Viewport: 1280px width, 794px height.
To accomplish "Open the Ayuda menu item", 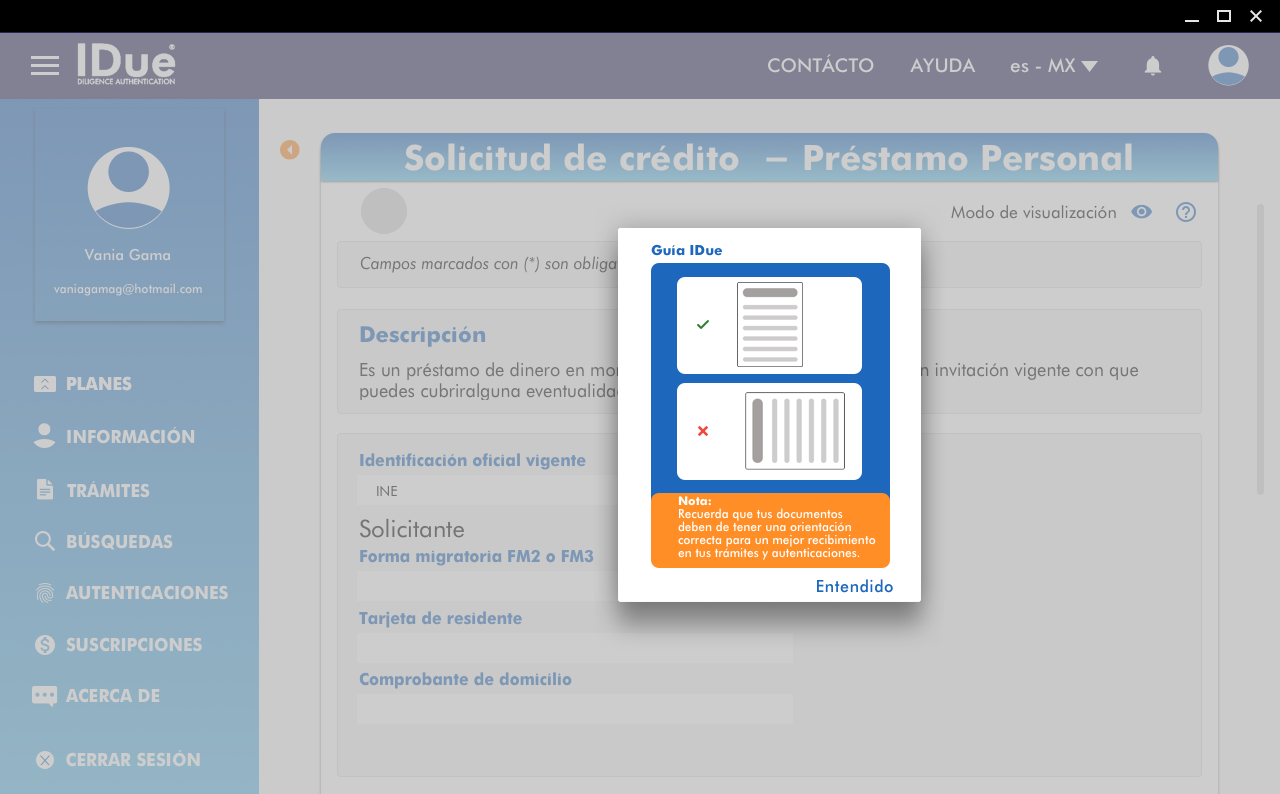I will pos(942,66).
